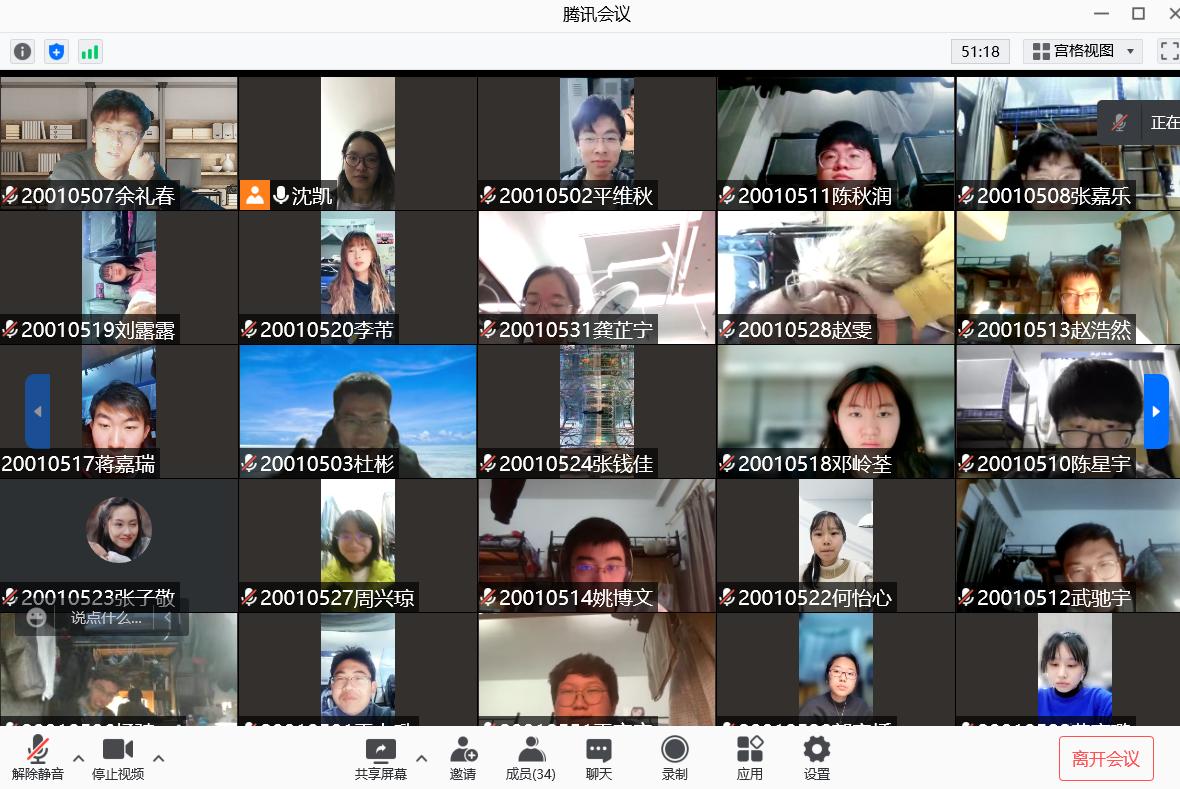Expand audio options arrow beside 解除静音
Screen dimensions: 1180x789
pyautogui.click(x=79, y=758)
